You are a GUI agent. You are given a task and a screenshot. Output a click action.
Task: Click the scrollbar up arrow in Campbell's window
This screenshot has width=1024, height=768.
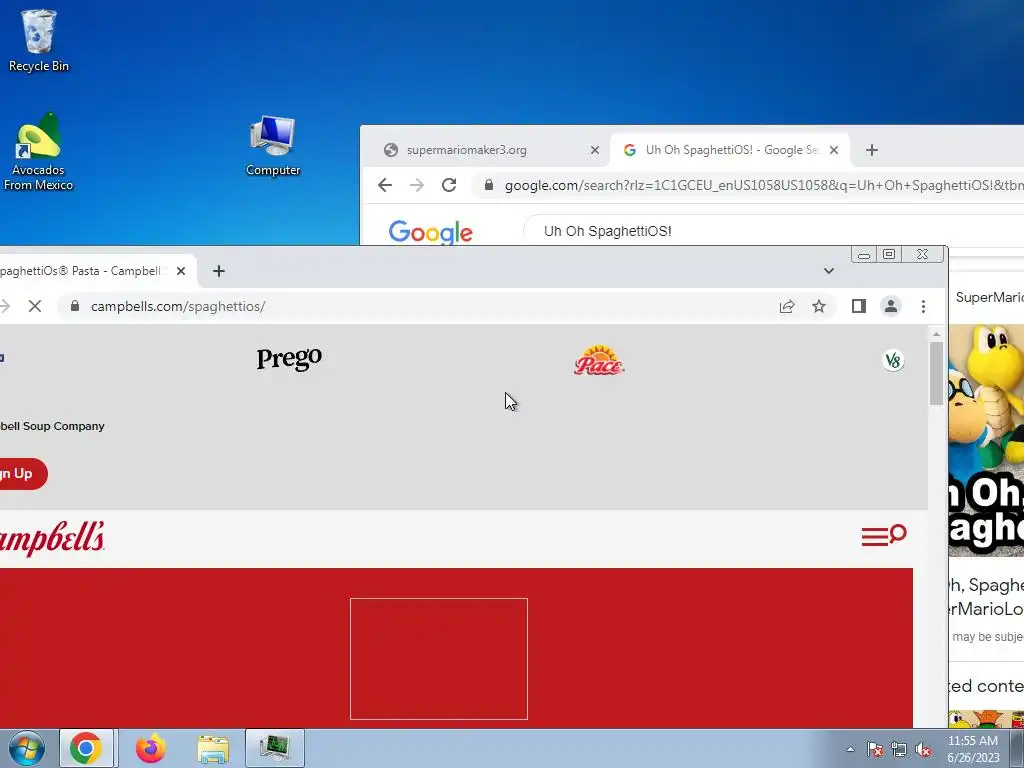(x=936, y=334)
